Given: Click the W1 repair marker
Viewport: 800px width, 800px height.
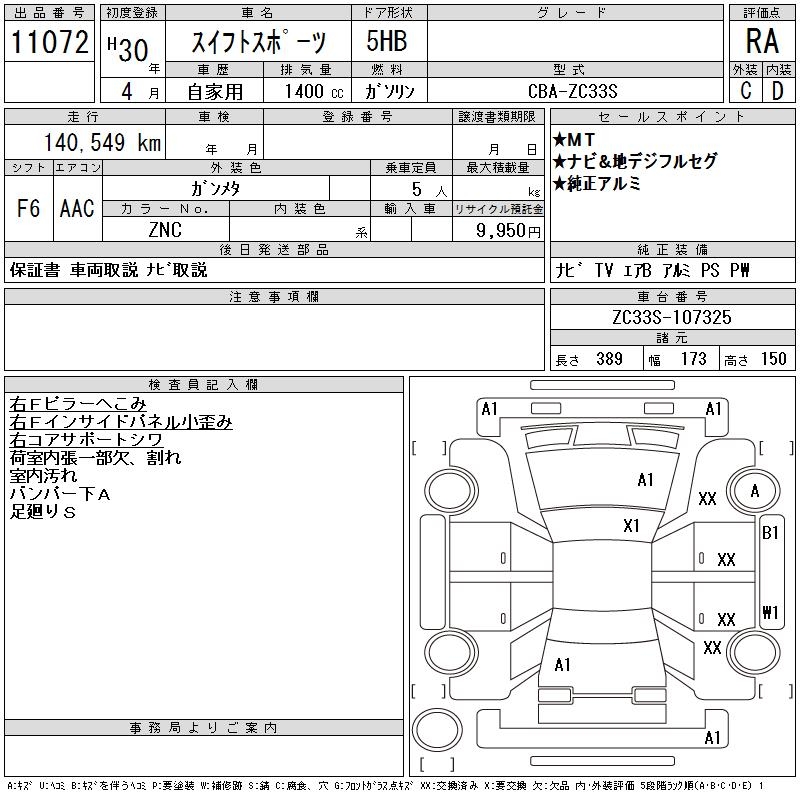Looking at the screenshot, I should point(770,611).
